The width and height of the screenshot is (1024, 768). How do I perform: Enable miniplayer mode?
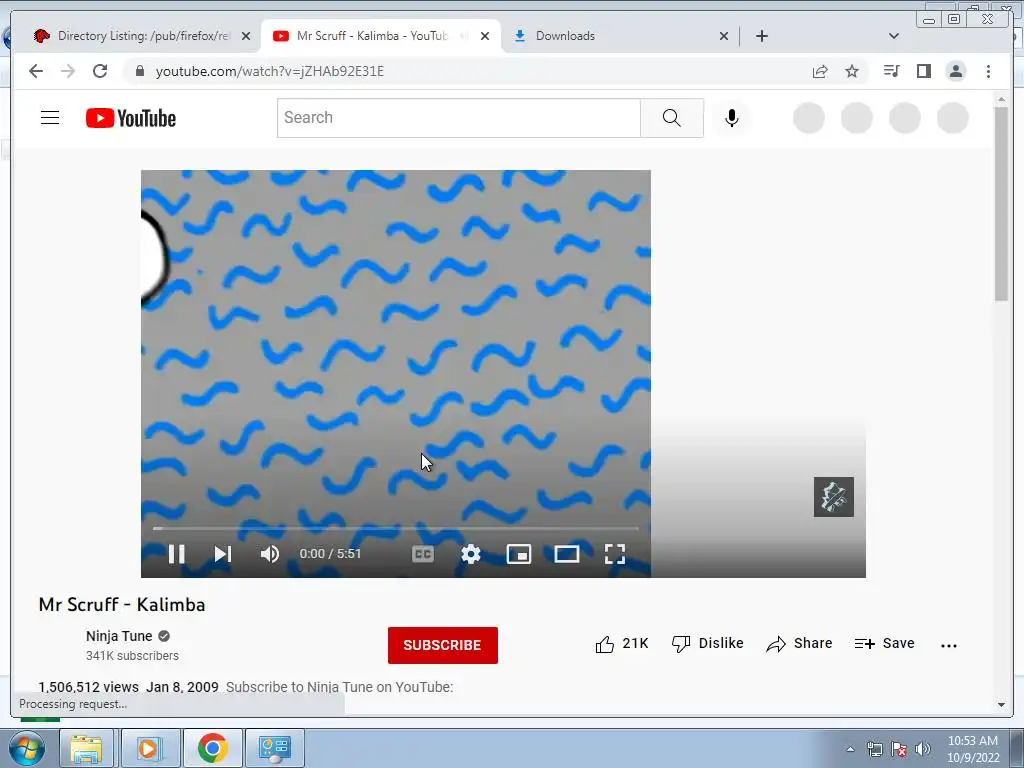(519, 554)
